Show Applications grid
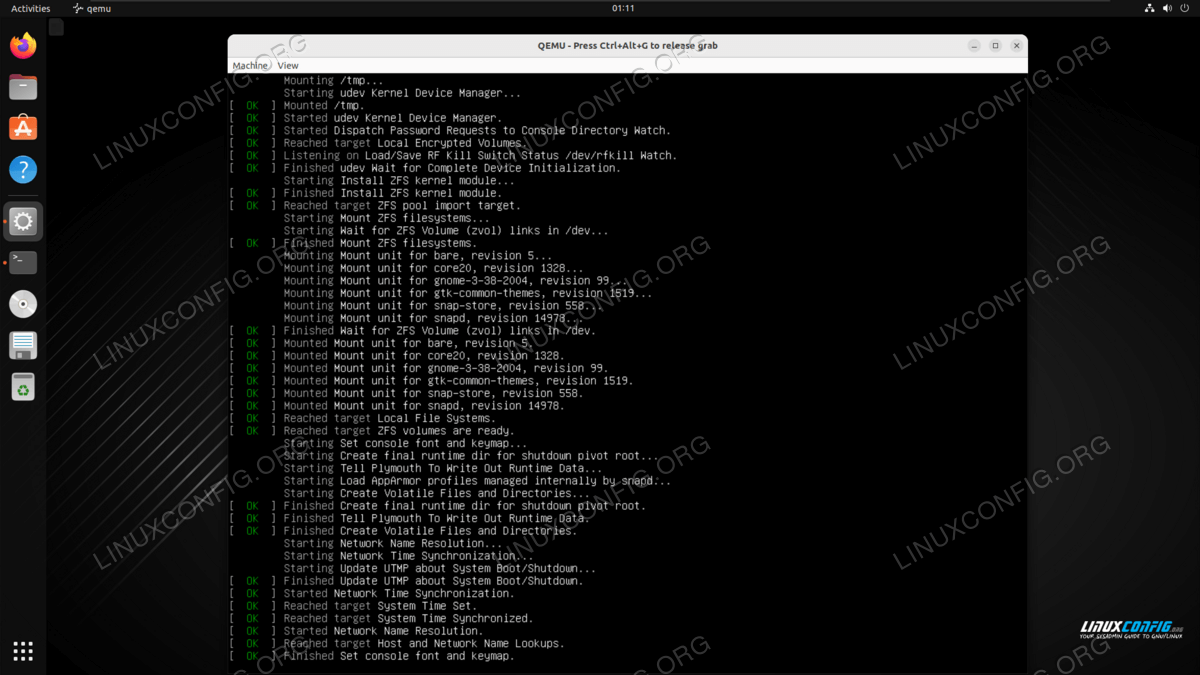 pos(23,651)
